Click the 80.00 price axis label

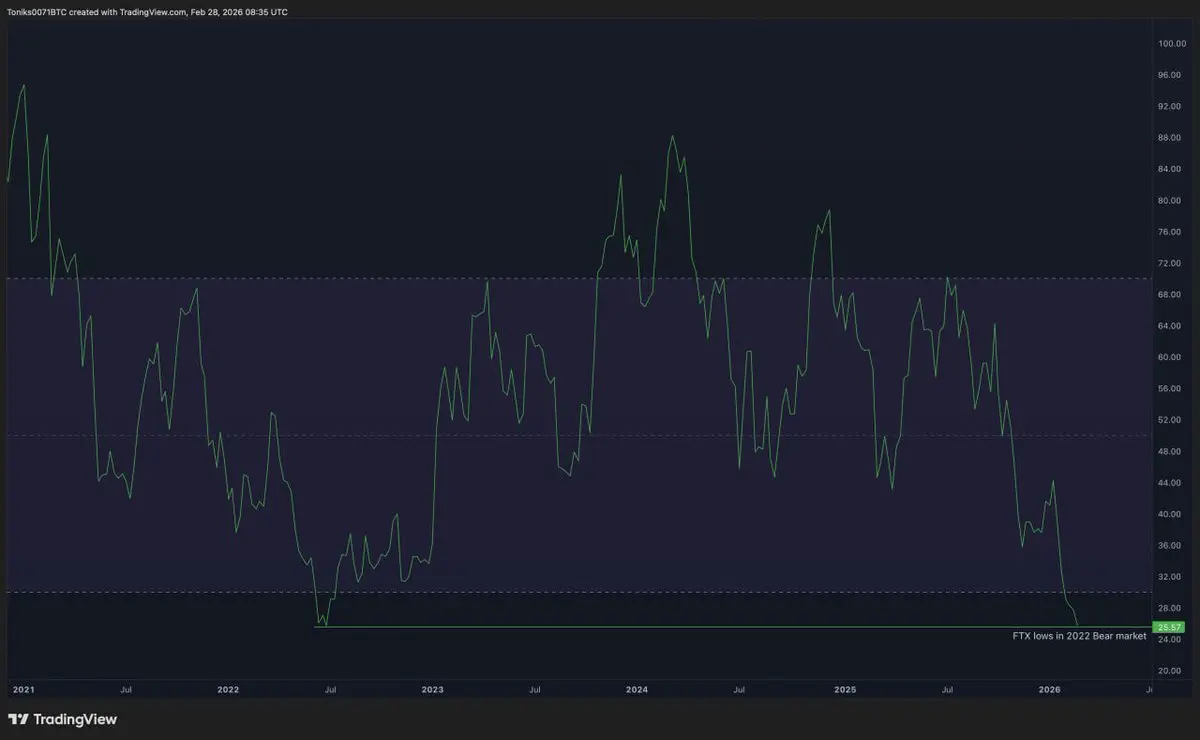pos(1170,200)
